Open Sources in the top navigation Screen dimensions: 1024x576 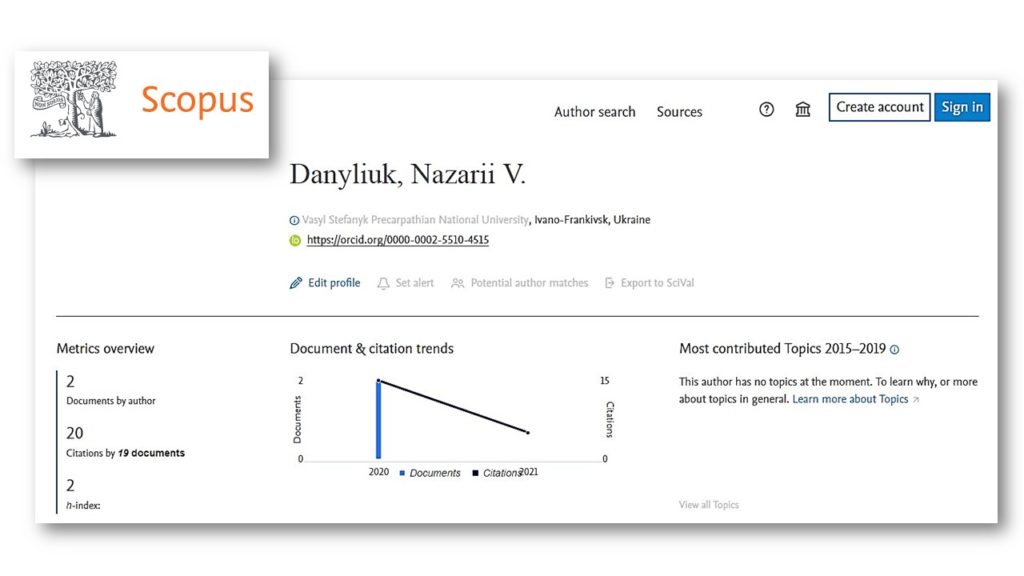click(679, 112)
